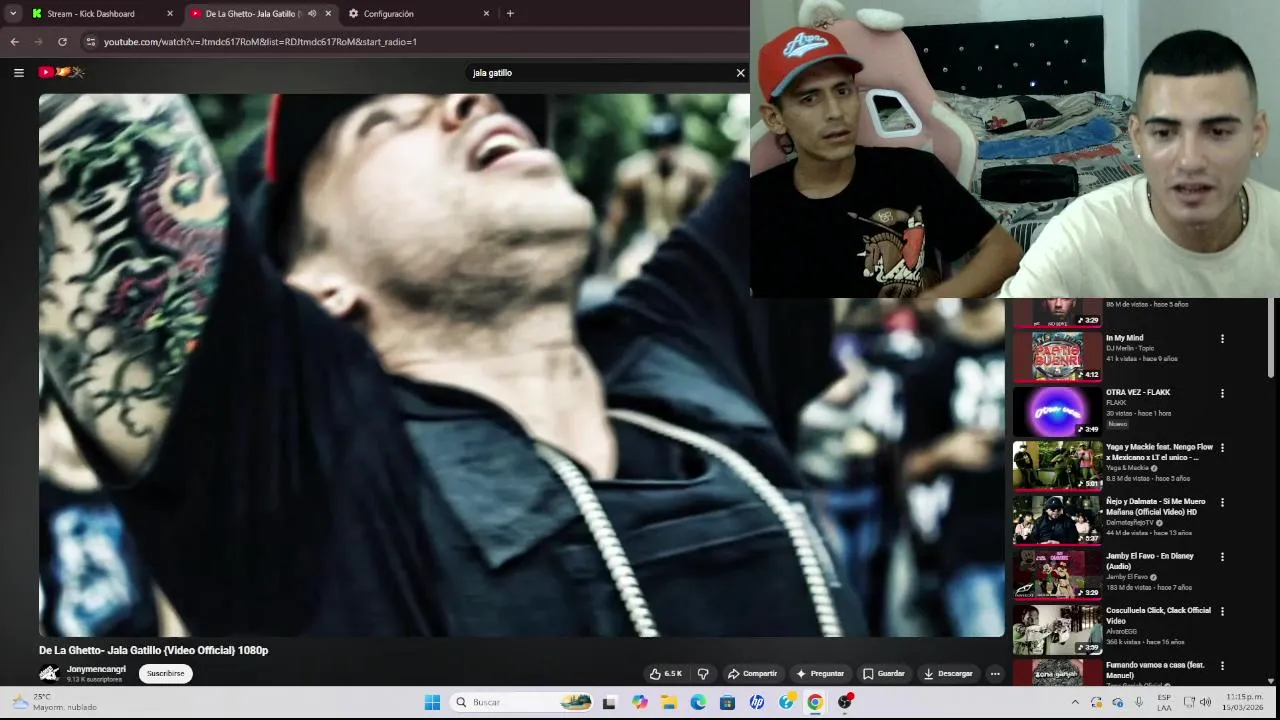
Task: Open options menu for Yaga y Mackie video
Action: click(x=1222, y=448)
